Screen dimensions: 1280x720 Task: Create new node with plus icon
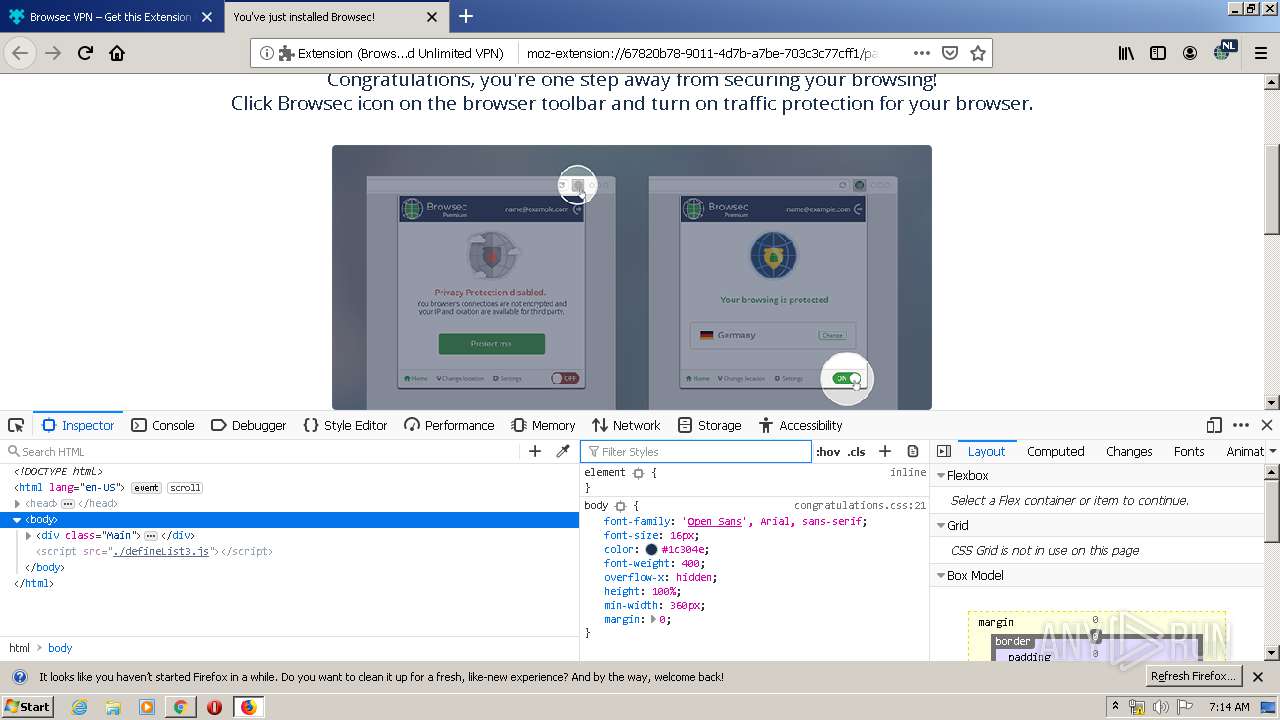(x=535, y=452)
